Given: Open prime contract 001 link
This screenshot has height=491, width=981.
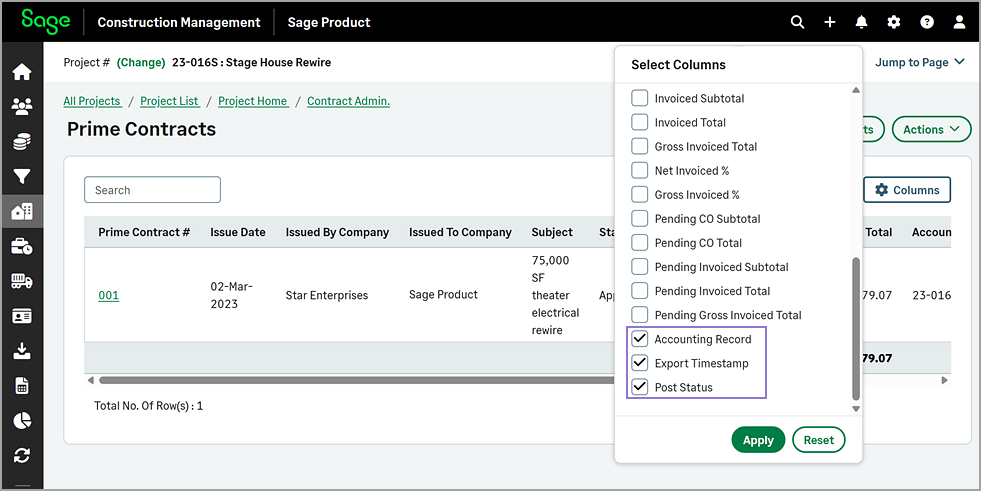Looking at the screenshot, I should [108, 295].
